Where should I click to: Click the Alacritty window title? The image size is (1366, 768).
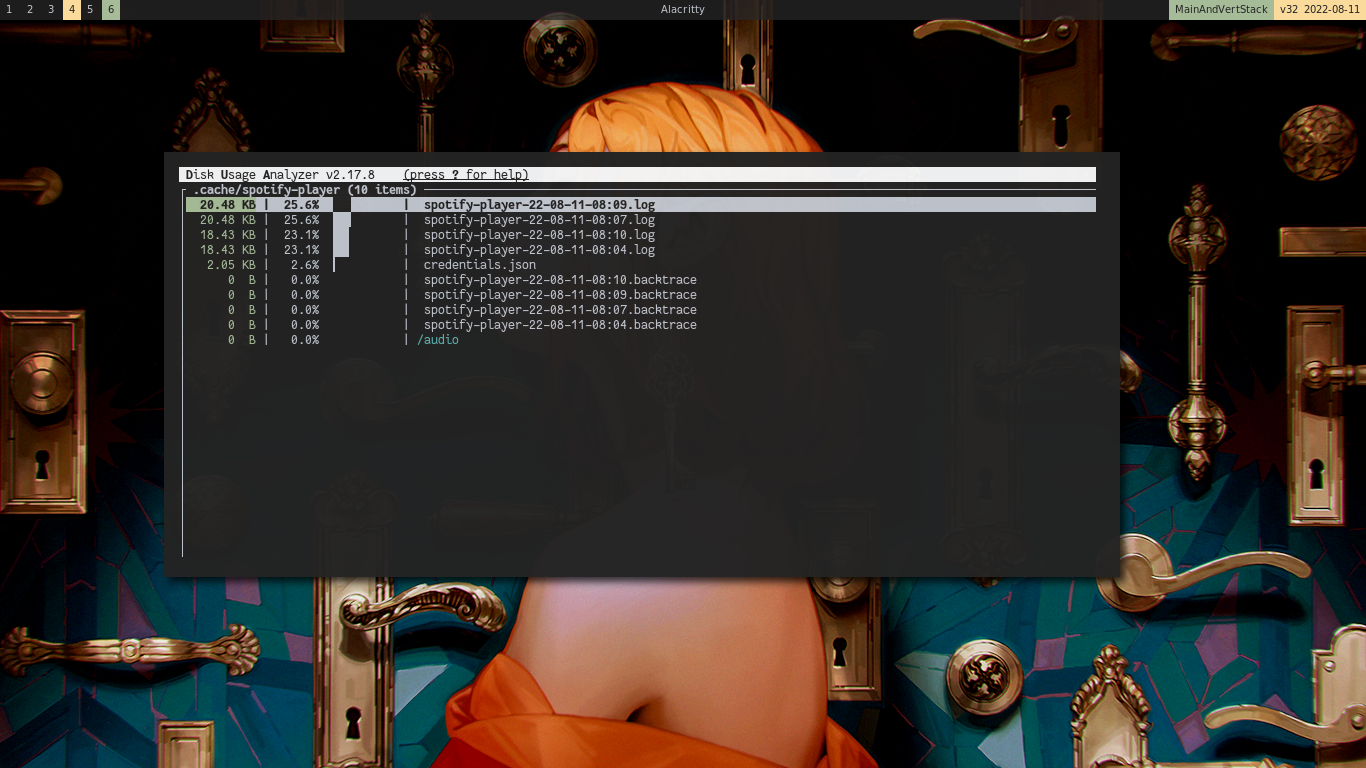point(683,10)
